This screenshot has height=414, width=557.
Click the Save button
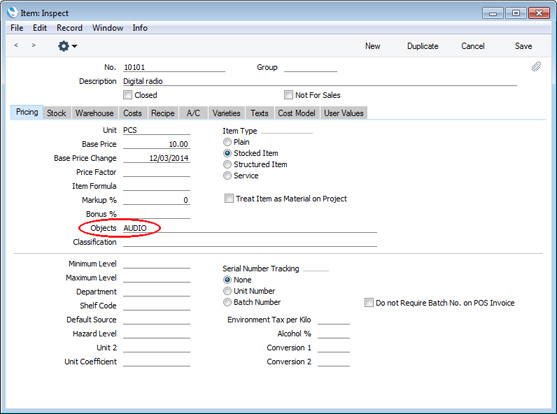pos(523,46)
